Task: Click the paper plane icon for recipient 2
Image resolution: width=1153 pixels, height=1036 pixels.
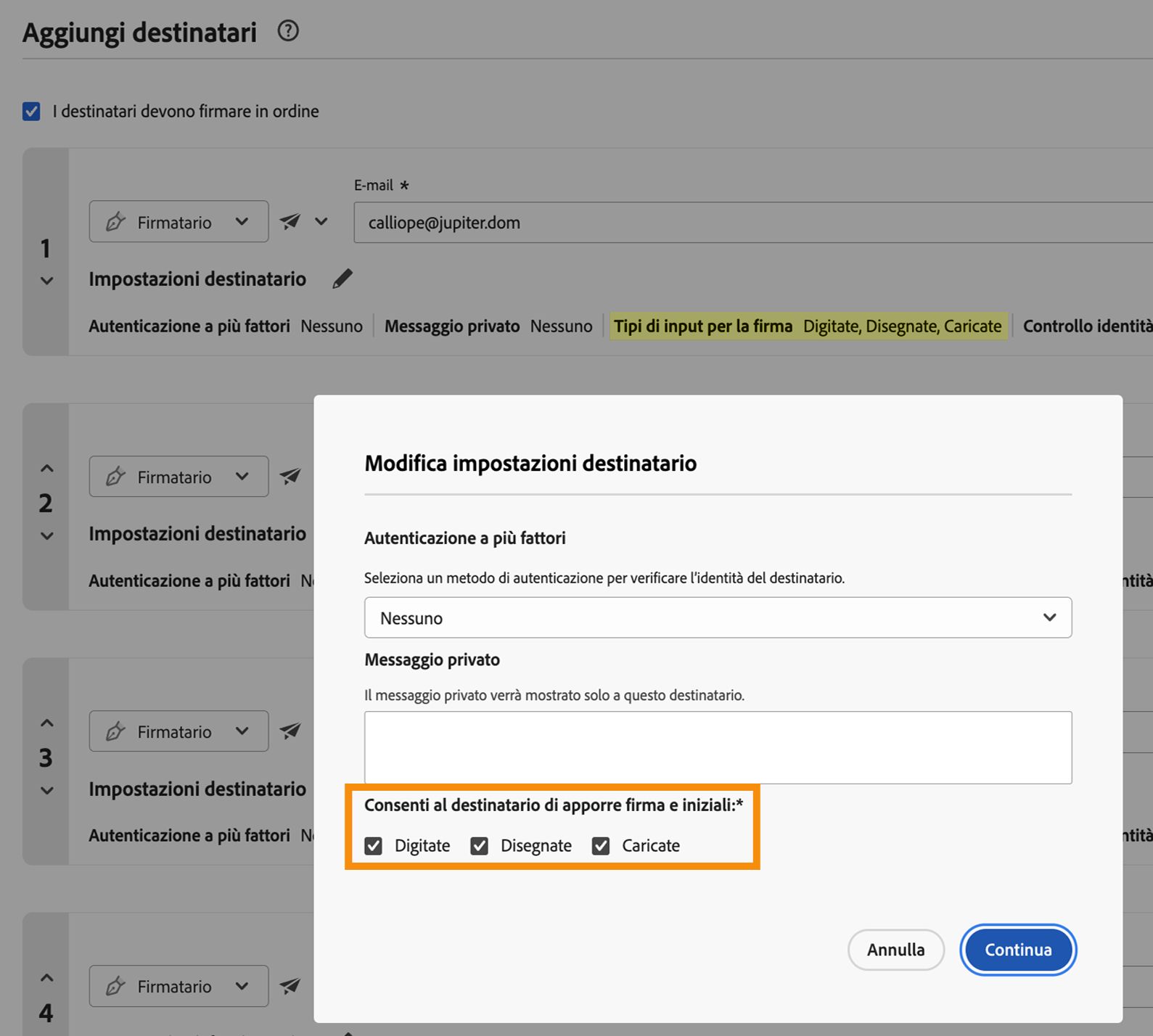Action: coord(290,476)
